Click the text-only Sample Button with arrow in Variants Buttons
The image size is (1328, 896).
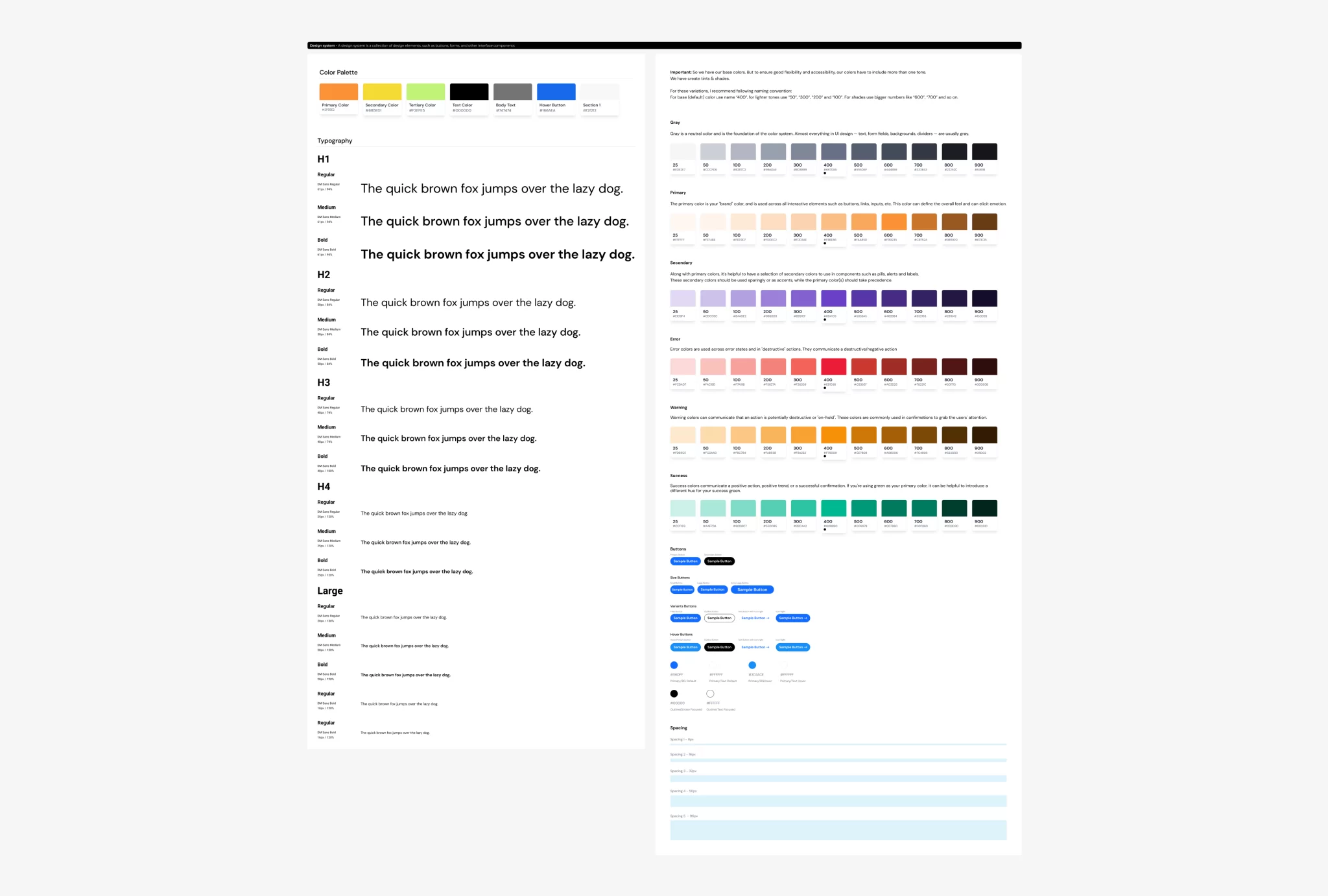point(755,619)
